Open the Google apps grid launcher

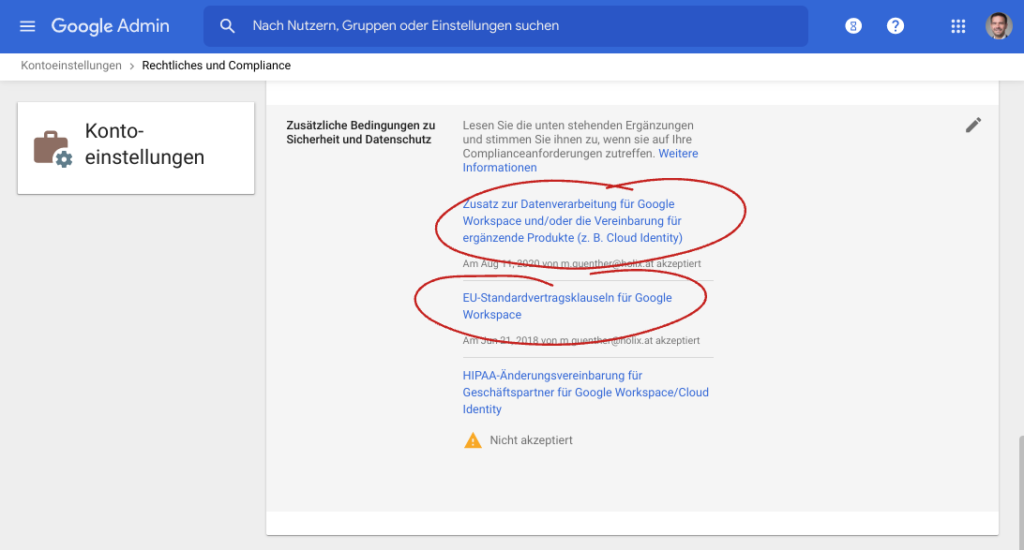(x=958, y=26)
